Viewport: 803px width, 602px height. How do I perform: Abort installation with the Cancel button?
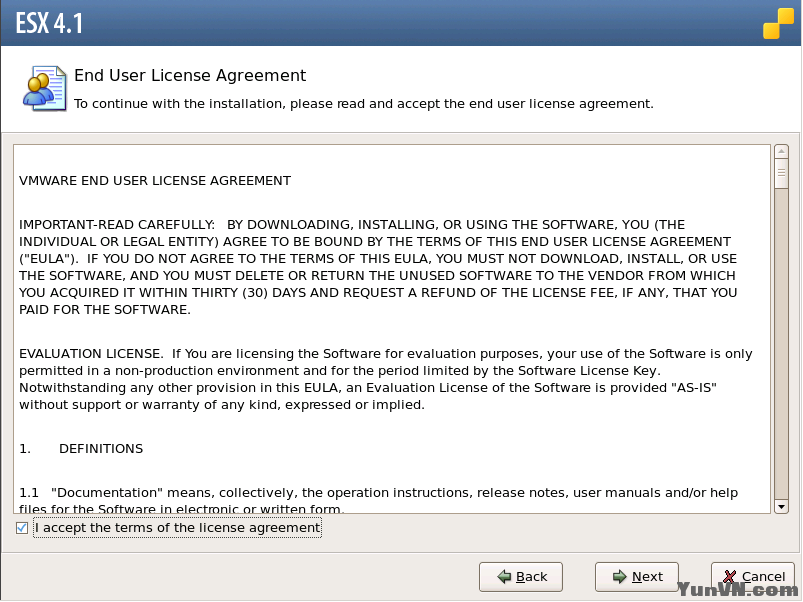coord(752,577)
